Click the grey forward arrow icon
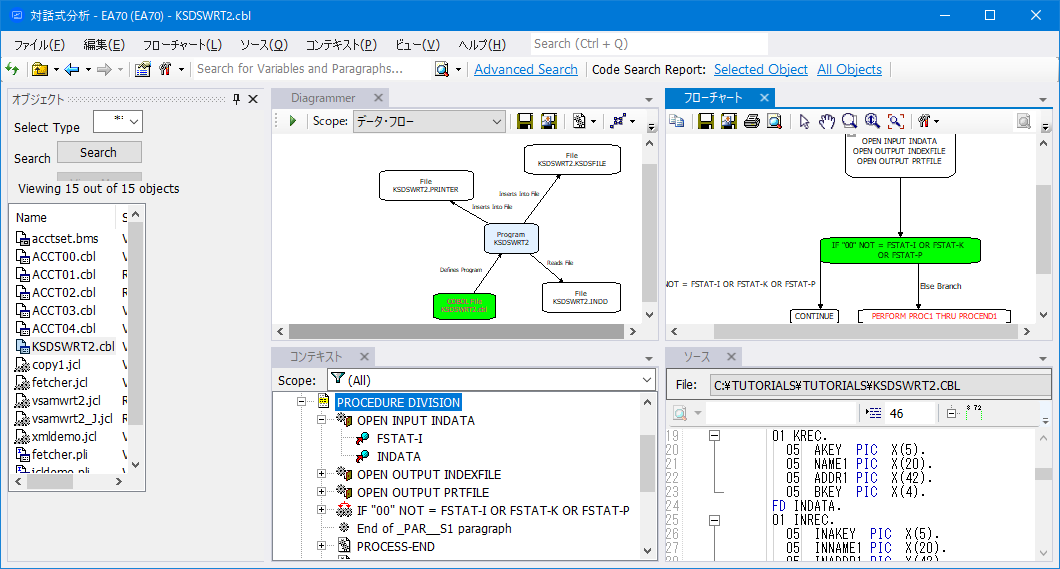Viewport: 1060px width, 569px height. pos(104,69)
